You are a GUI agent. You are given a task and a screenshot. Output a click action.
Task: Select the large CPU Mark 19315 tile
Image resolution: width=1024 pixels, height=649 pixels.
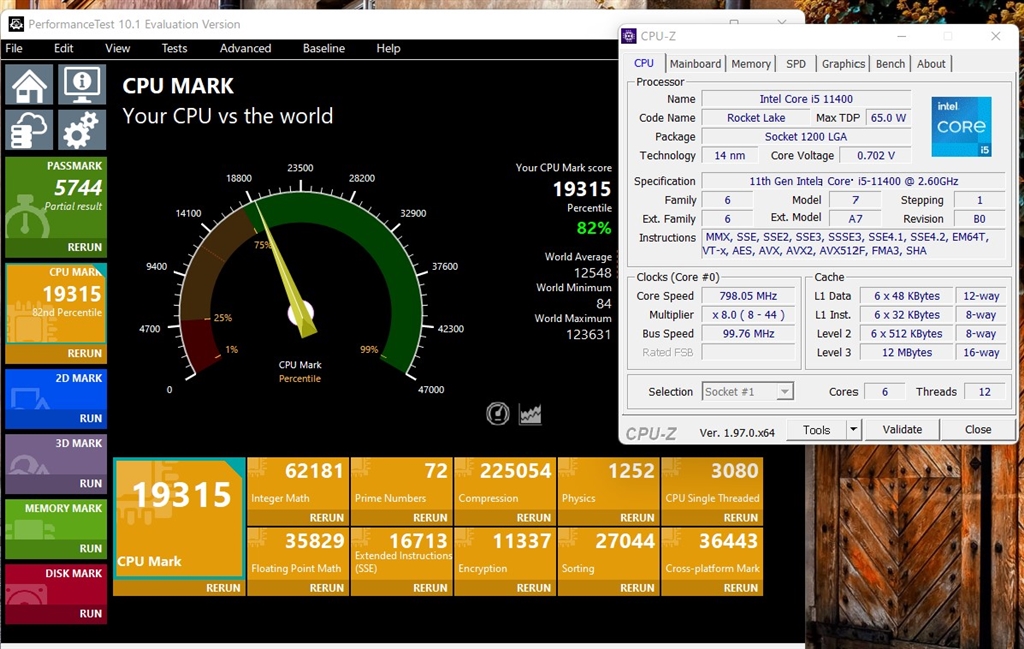(x=179, y=518)
